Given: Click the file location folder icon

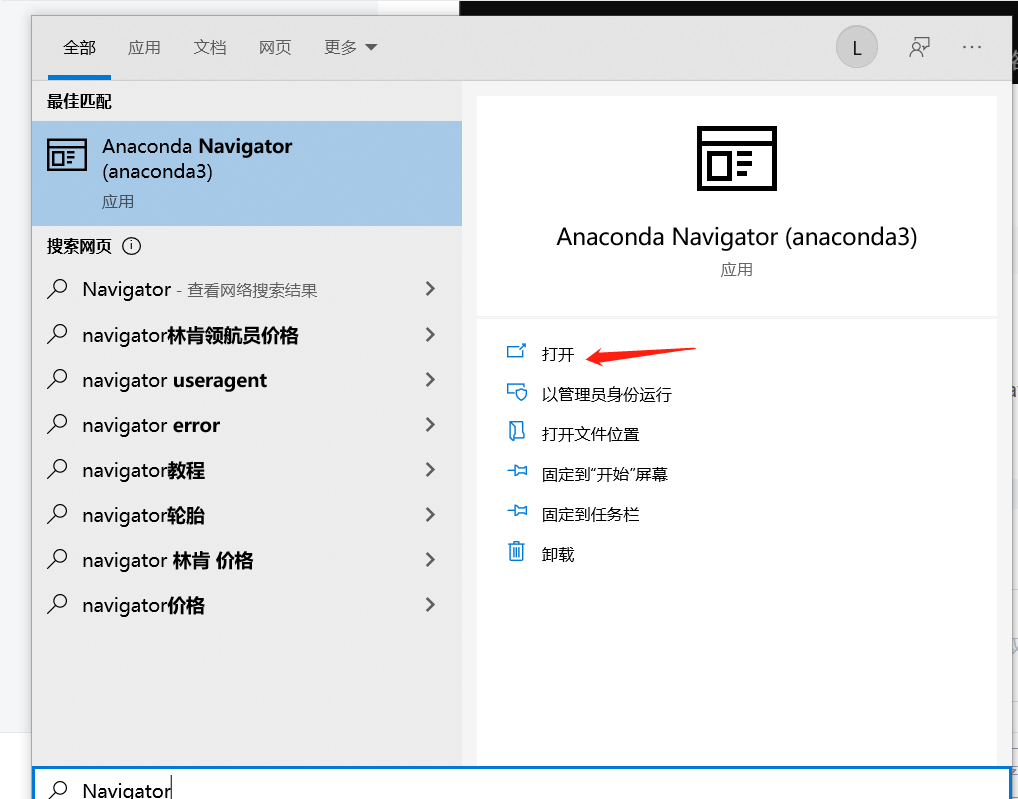Looking at the screenshot, I should click(516, 432).
